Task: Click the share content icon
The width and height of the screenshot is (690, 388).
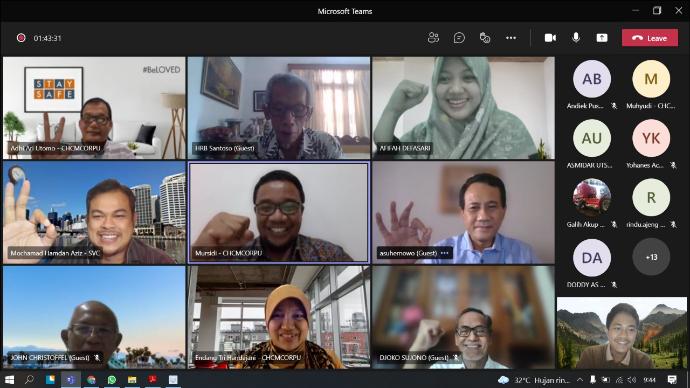Action: click(602, 38)
